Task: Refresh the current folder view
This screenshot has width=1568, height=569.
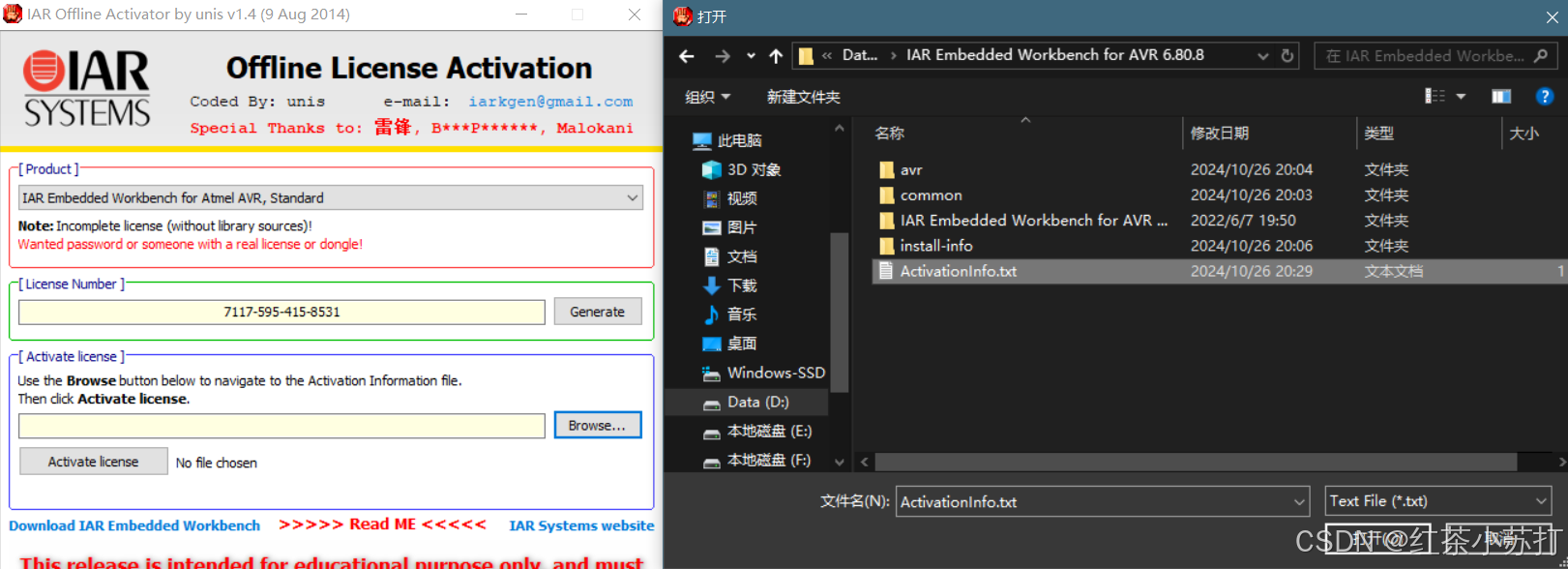Action: tap(1287, 56)
